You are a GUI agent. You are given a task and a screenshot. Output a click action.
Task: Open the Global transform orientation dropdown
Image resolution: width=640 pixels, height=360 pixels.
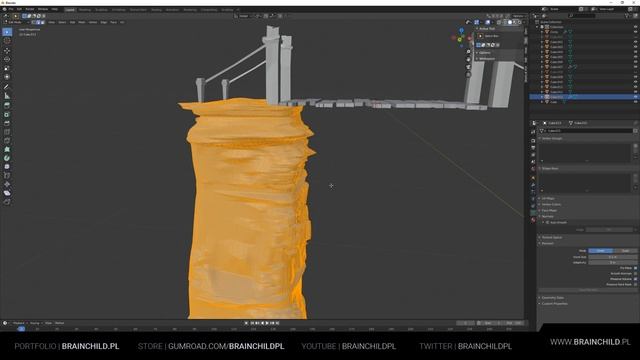coord(245,16)
